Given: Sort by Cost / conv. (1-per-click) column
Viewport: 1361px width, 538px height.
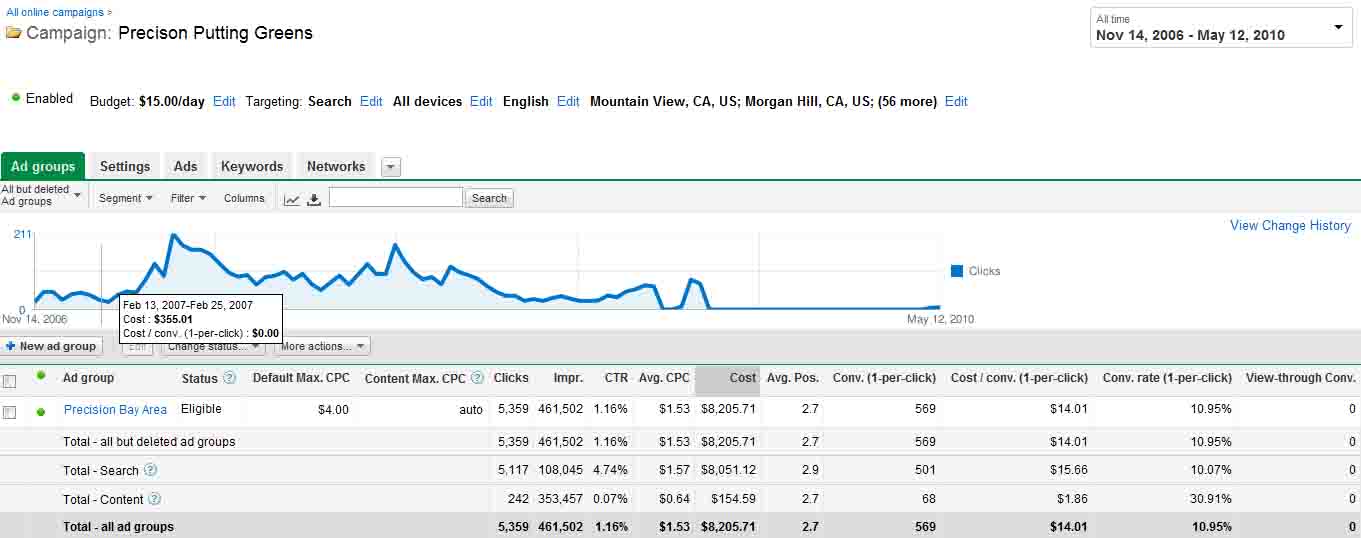Looking at the screenshot, I should 1019,378.
